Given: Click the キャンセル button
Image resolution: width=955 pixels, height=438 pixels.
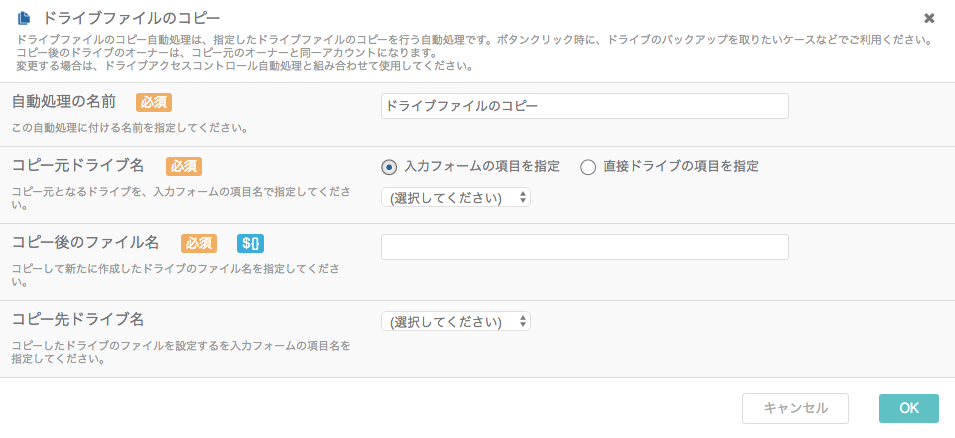Looking at the screenshot, I should pos(795,408).
